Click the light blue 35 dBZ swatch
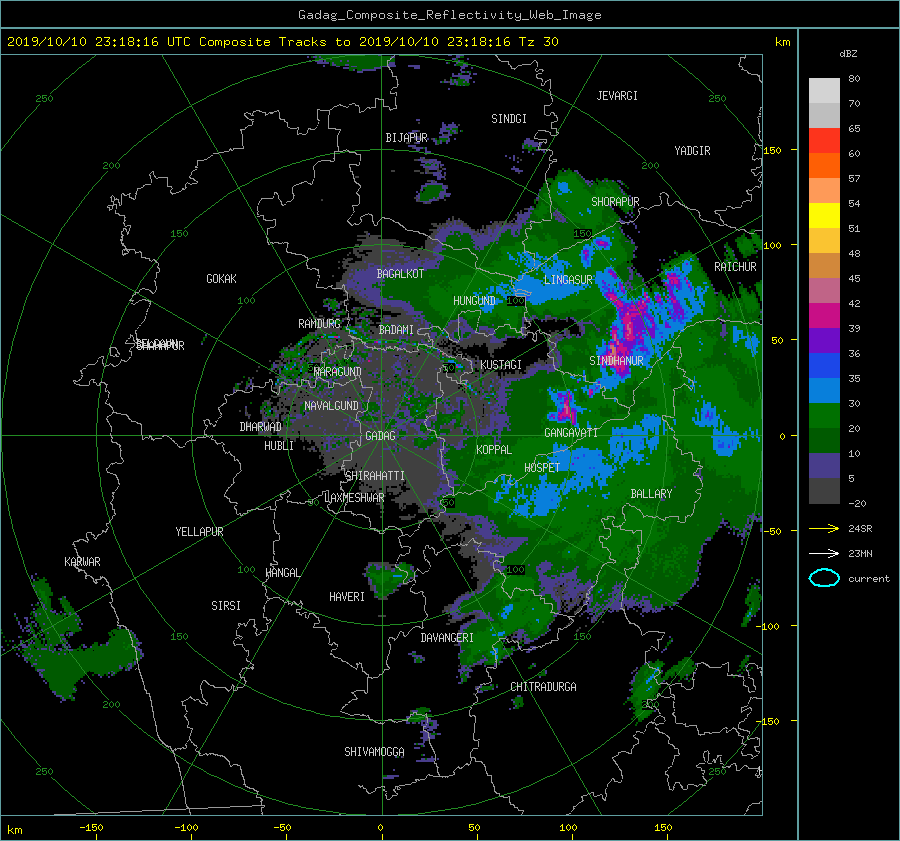Screen dimensions: 900x841 pos(824,390)
